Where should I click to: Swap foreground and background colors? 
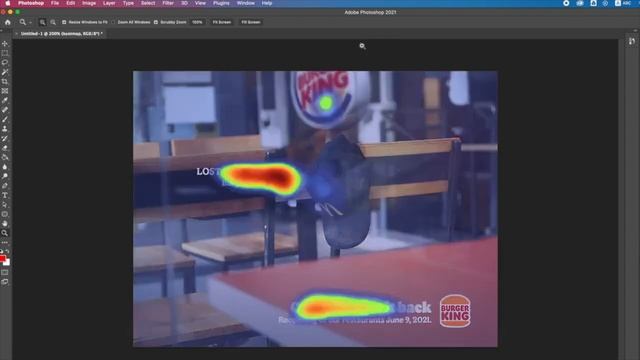[x=7, y=252]
